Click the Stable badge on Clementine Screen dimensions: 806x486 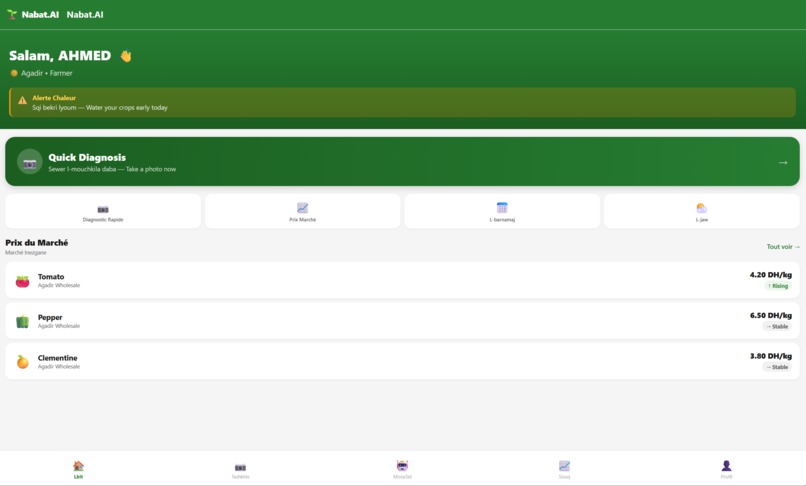(777, 367)
